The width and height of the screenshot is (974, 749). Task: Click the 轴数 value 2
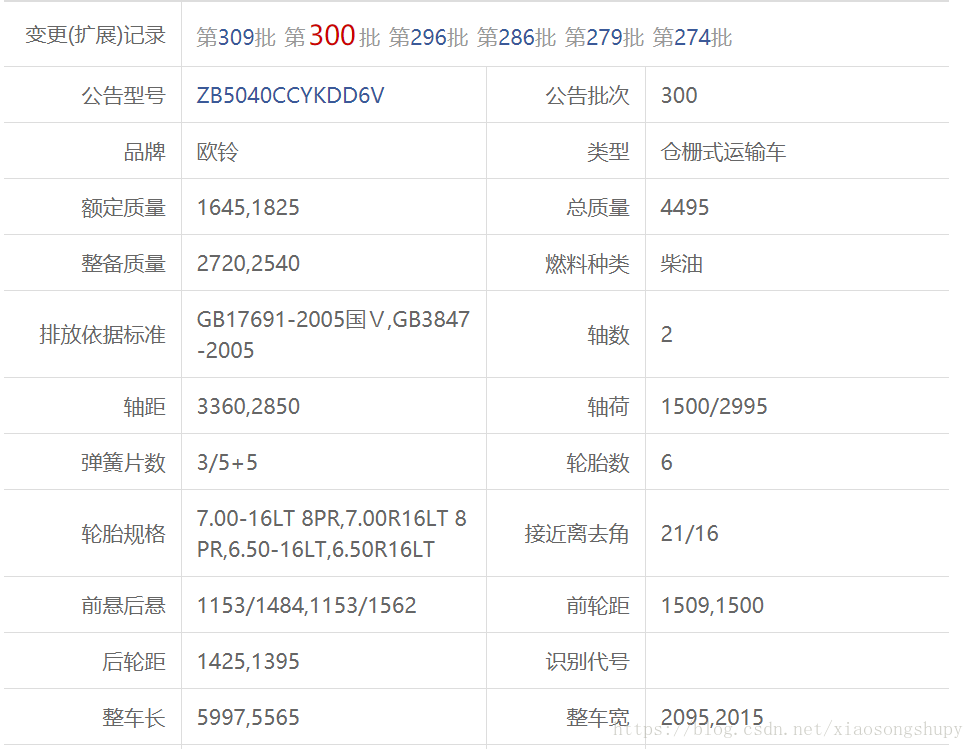click(x=667, y=335)
